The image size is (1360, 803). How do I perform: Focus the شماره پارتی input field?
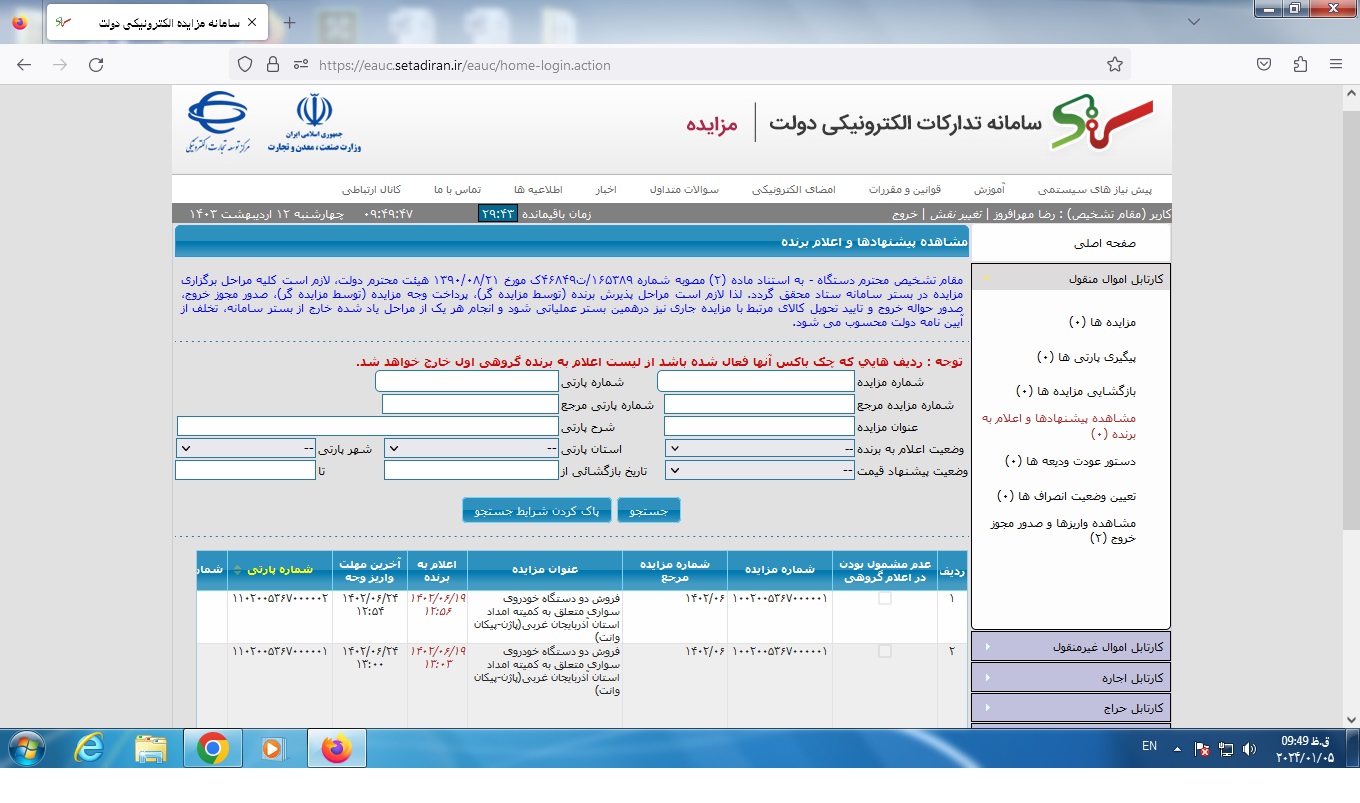[x=467, y=381]
